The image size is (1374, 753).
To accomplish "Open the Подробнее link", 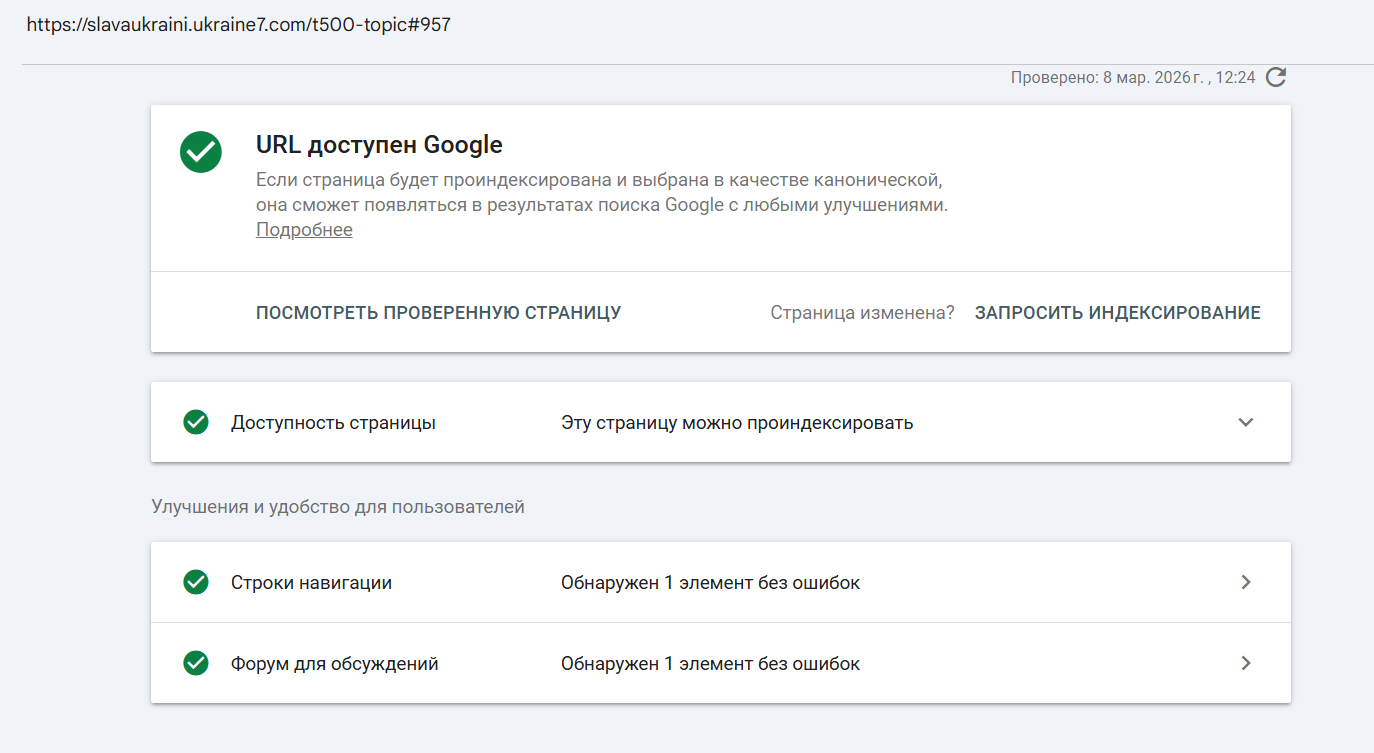I will pyautogui.click(x=304, y=230).
